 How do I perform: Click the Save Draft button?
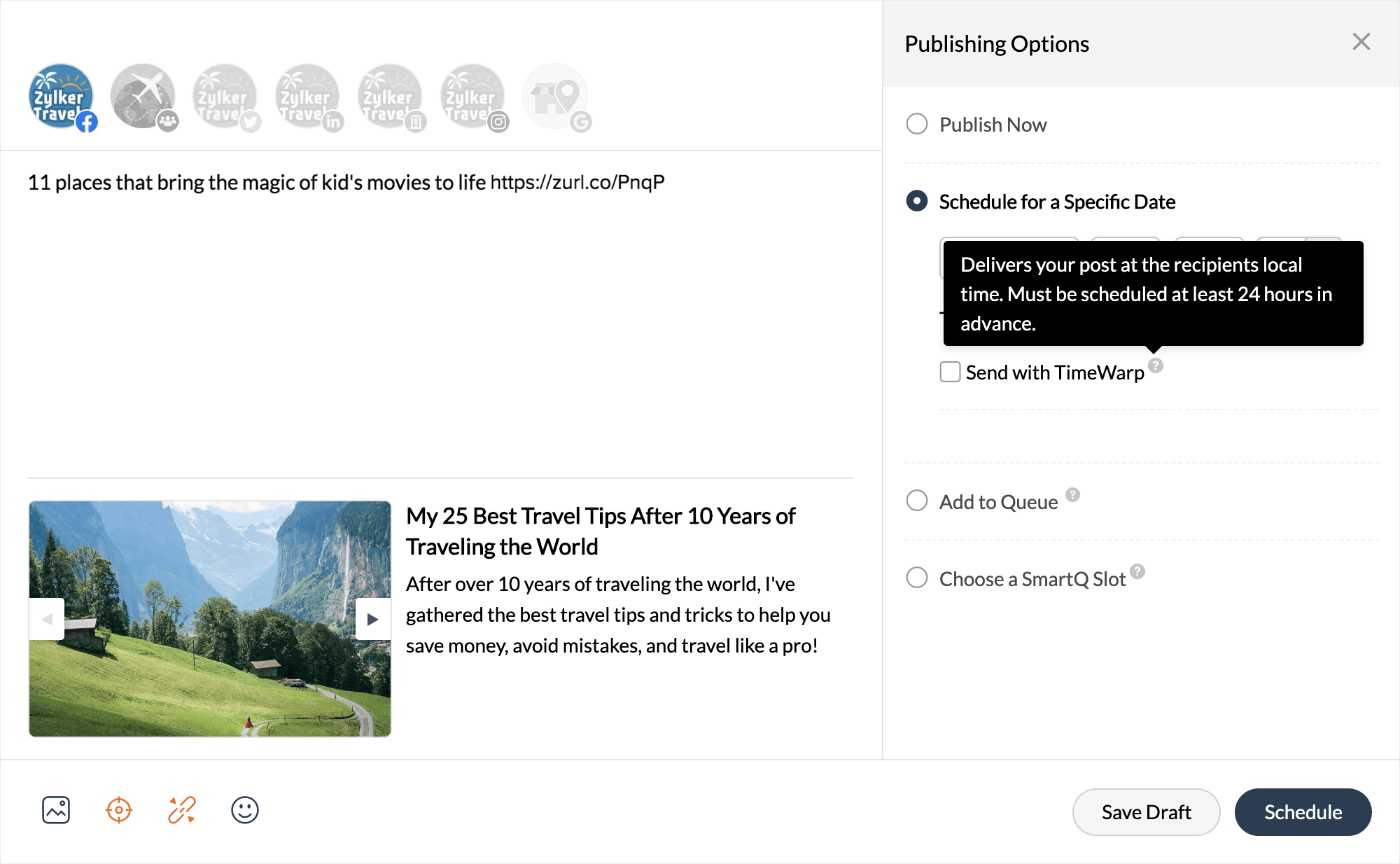[x=1146, y=811]
